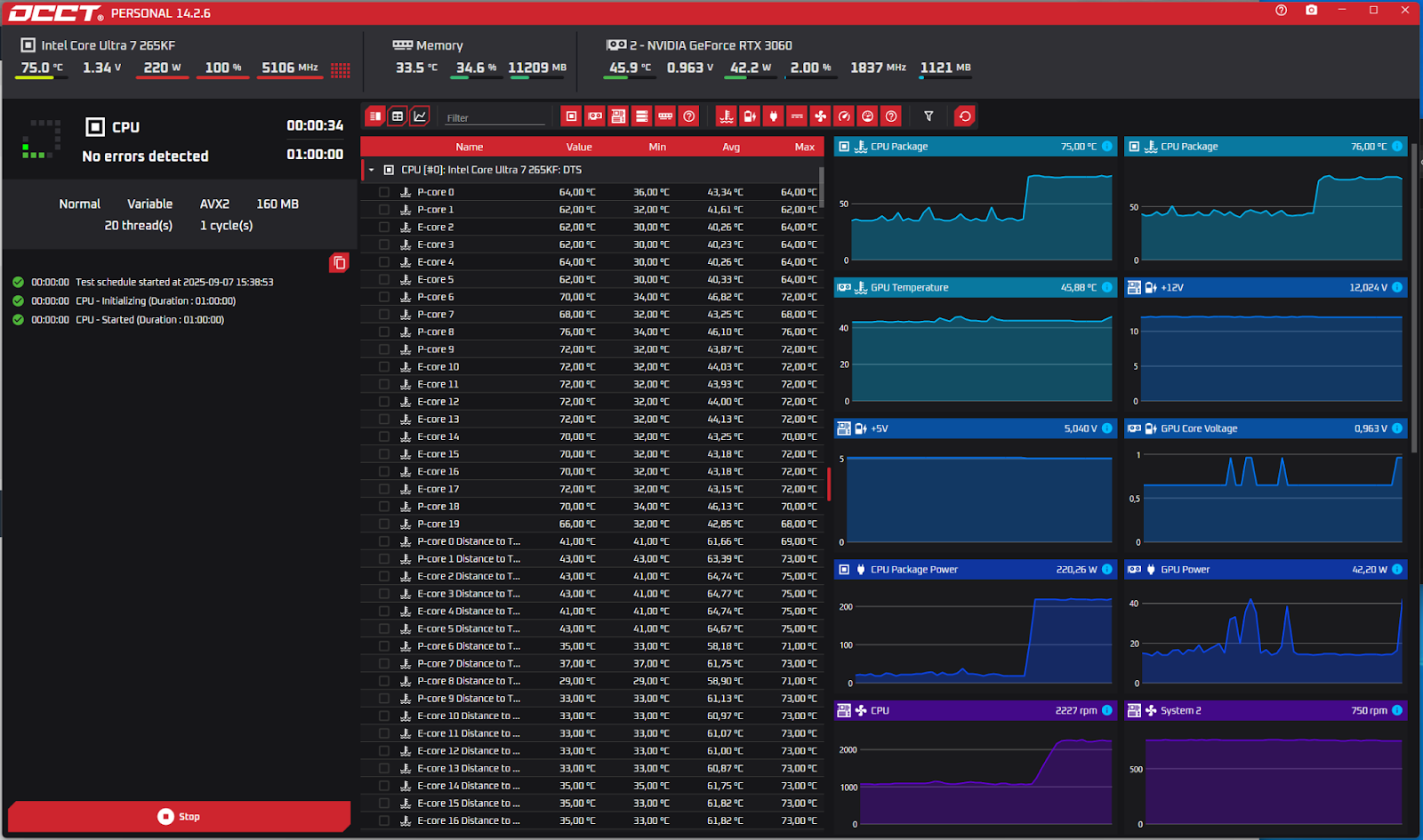Click the Memory header label
The height and width of the screenshot is (840, 1423).
pyautogui.click(x=439, y=45)
